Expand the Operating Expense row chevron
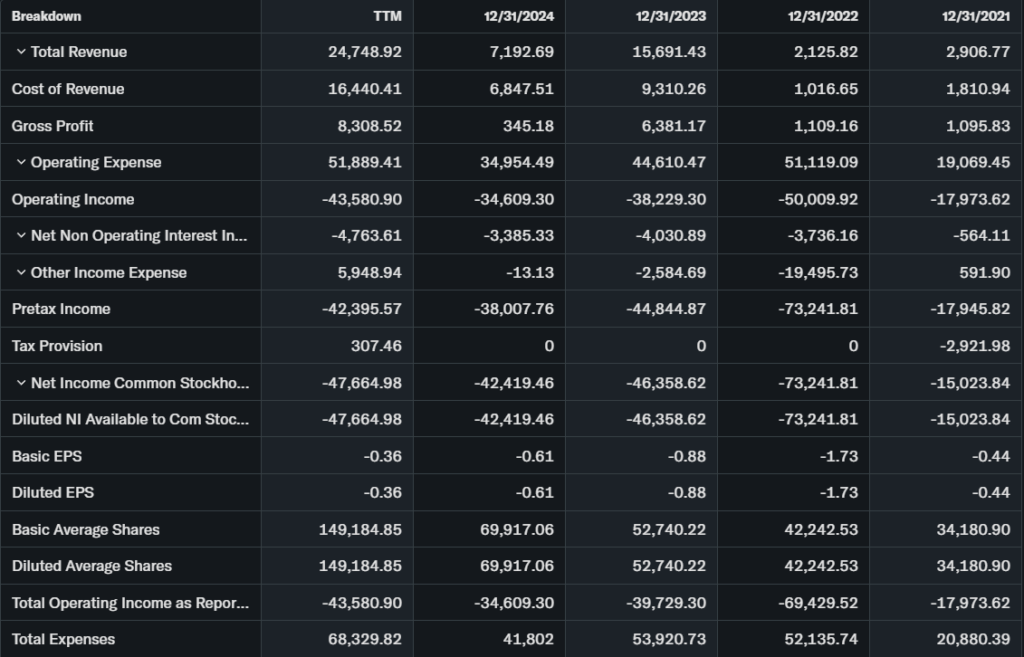Image resolution: width=1024 pixels, height=657 pixels. (21, 163)
